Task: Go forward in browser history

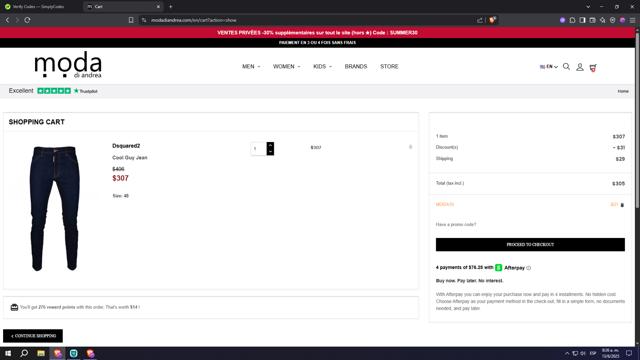Action: point(17,20)
